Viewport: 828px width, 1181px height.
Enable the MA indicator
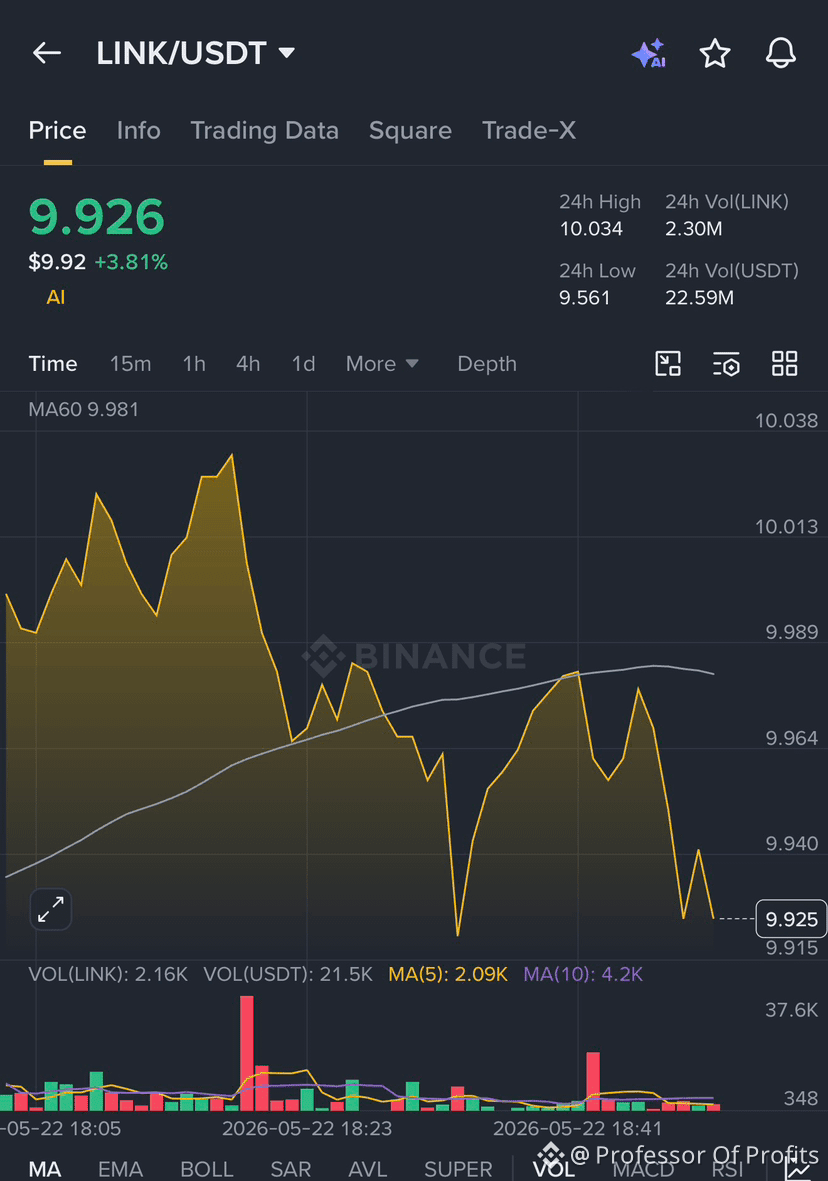44,1168
